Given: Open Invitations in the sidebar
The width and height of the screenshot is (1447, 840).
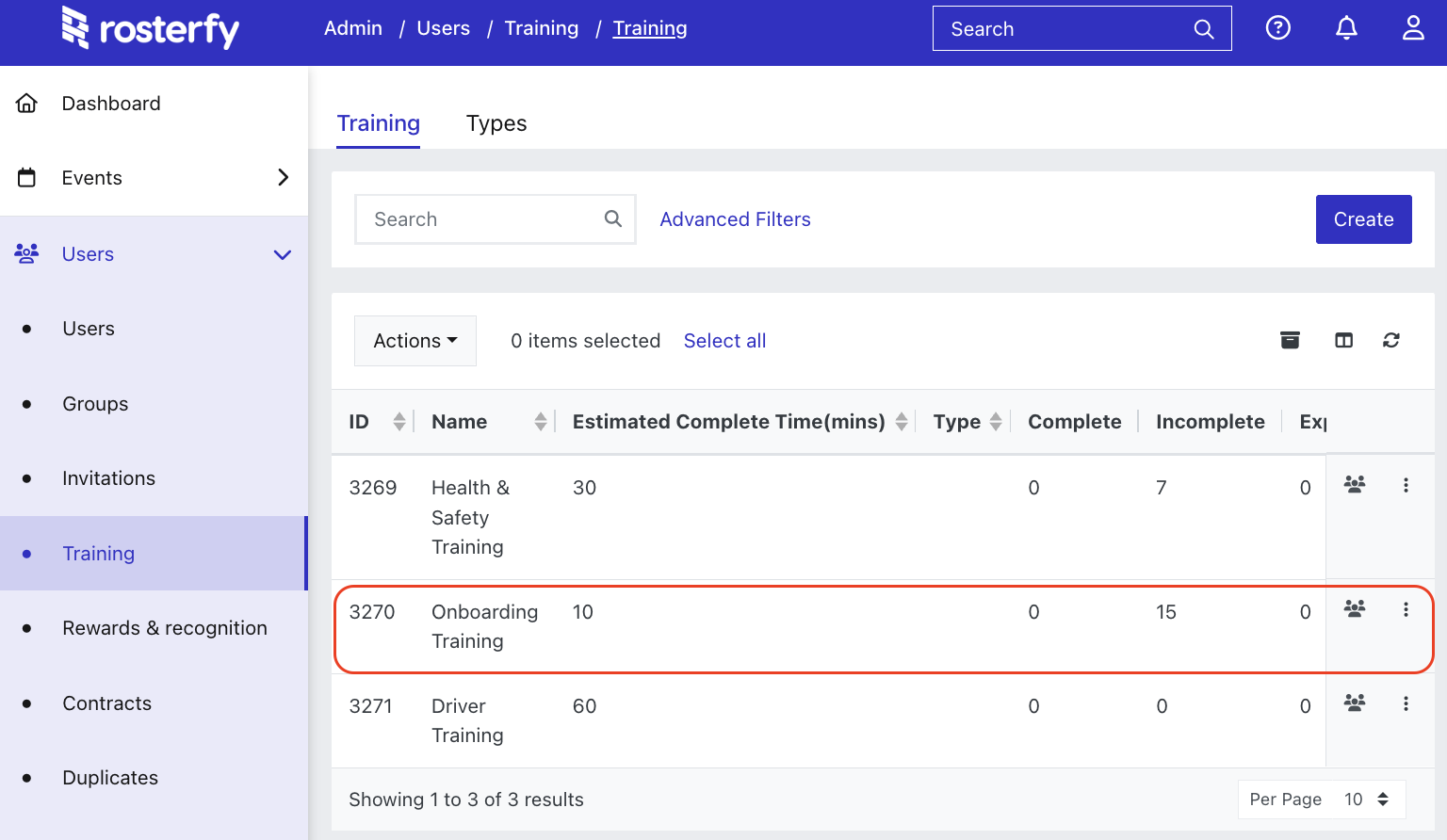Looking at the screenshot, I should point(108,478).
